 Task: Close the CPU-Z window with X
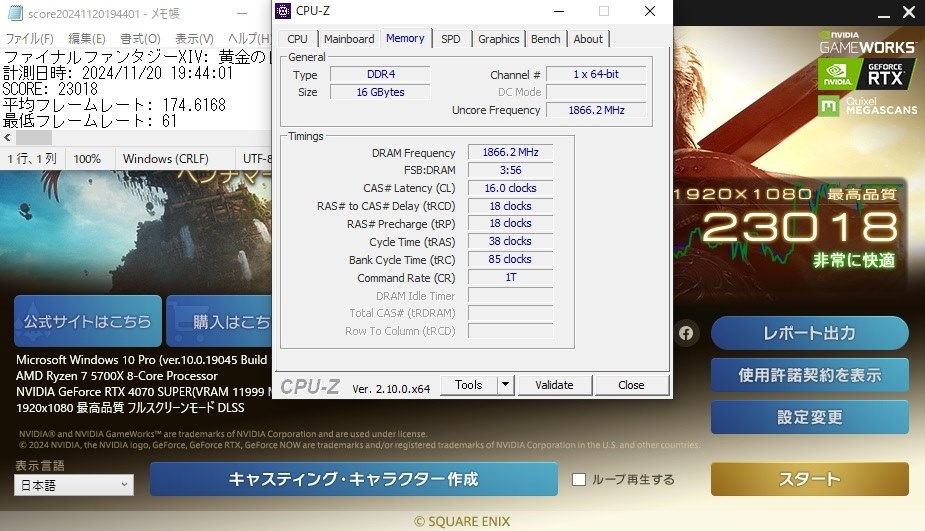[650, 11]
